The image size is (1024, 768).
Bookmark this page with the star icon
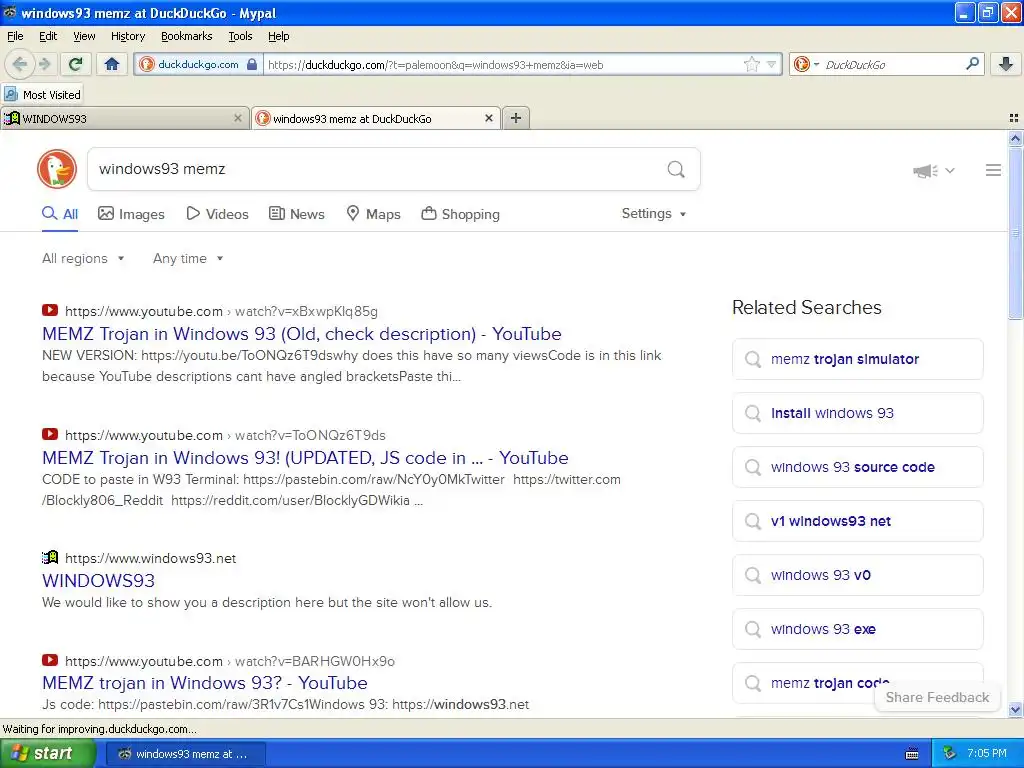point(752,64)
